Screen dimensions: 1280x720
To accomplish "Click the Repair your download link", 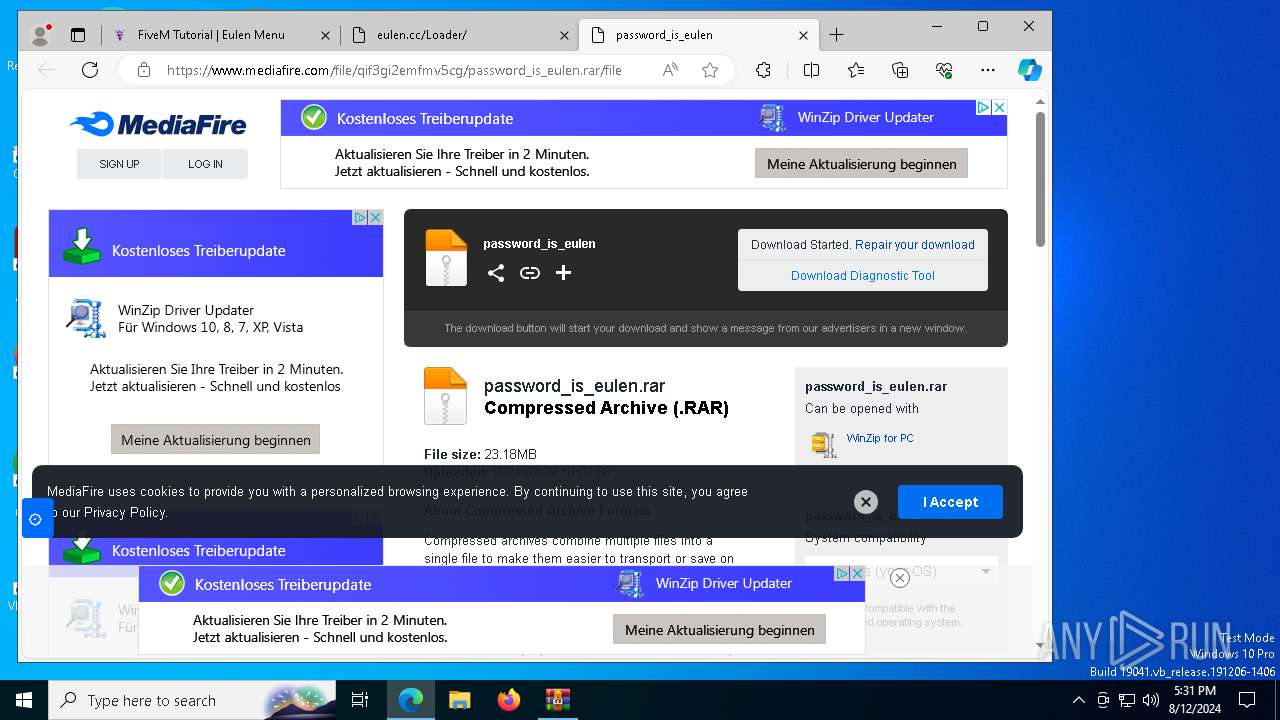I will coord(915,245).
